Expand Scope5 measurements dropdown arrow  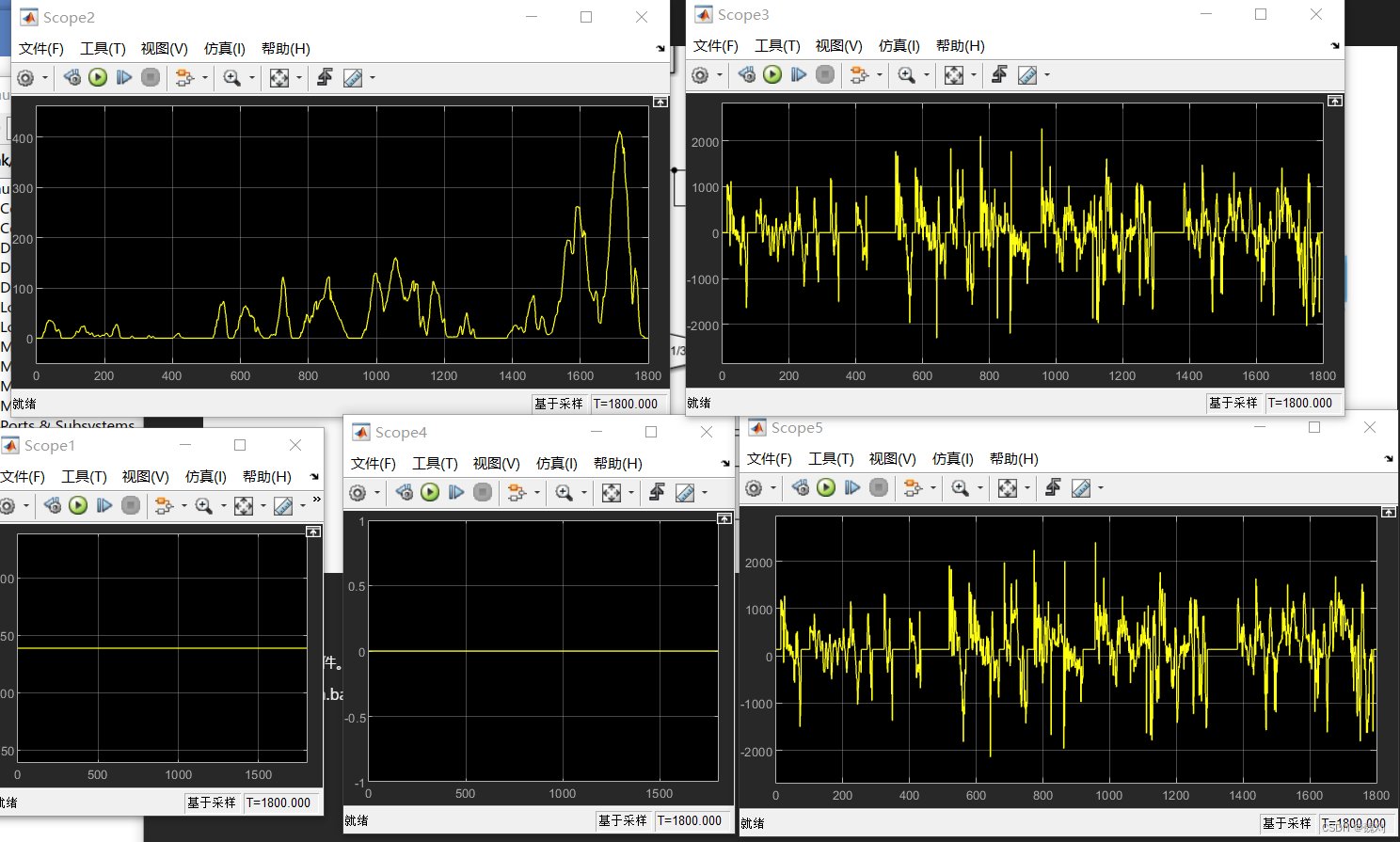coord(1101,488)
